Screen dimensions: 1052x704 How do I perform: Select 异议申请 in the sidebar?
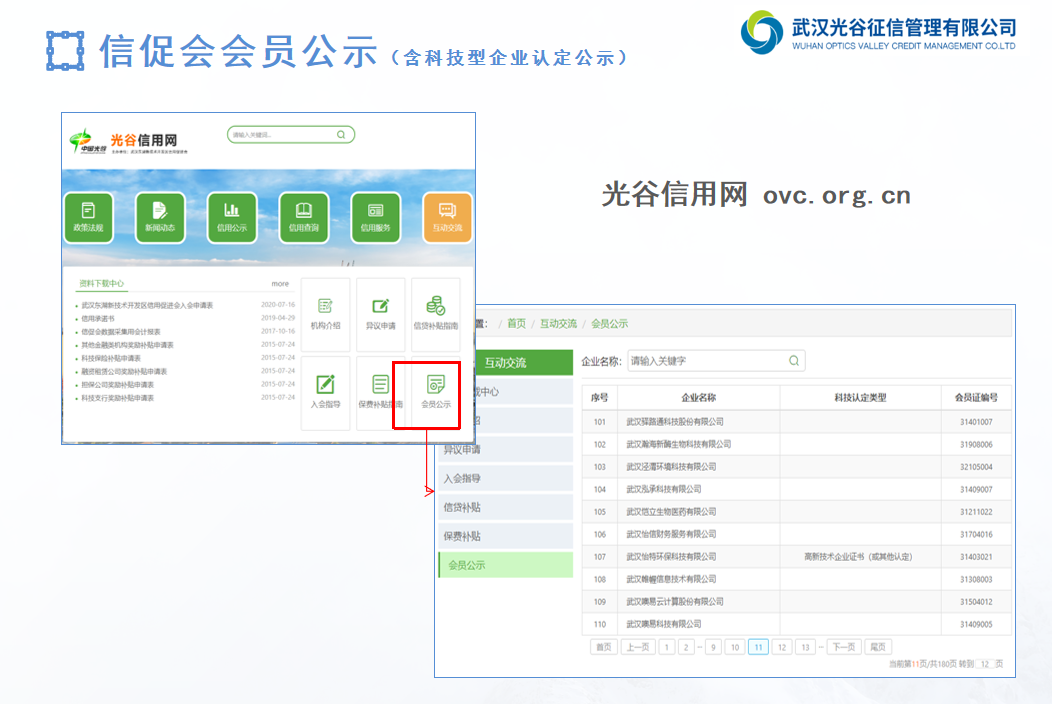point(506,450)
